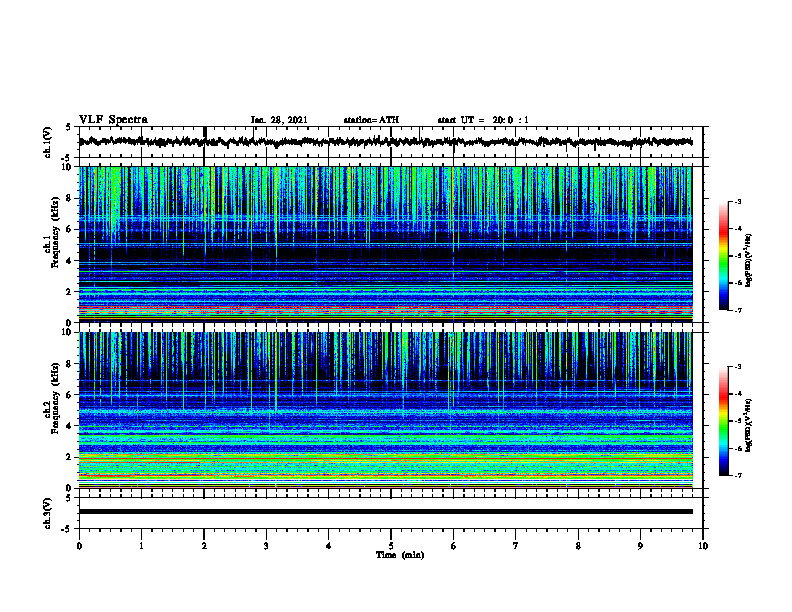Click the ch.2 spectrogram color scale bar

723,421
